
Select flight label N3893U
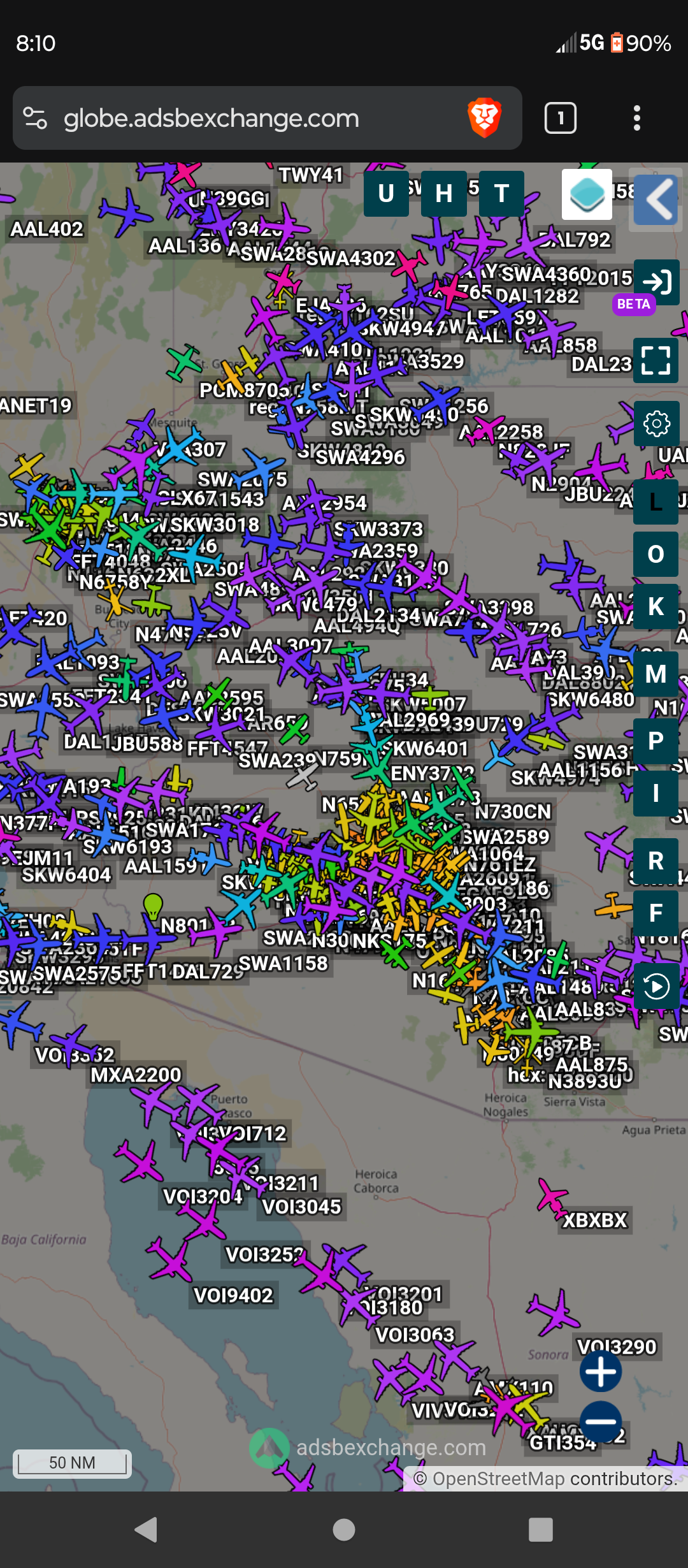585,1082
